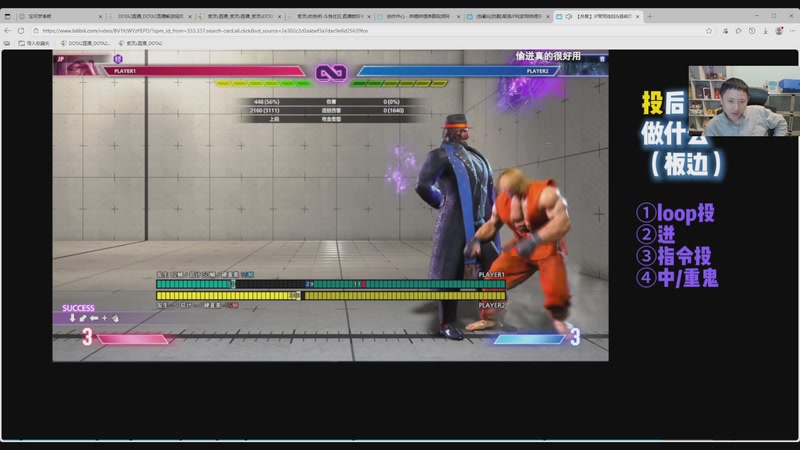Open the favorites list icon
The image size is (800, 450).
coord(738,31)
